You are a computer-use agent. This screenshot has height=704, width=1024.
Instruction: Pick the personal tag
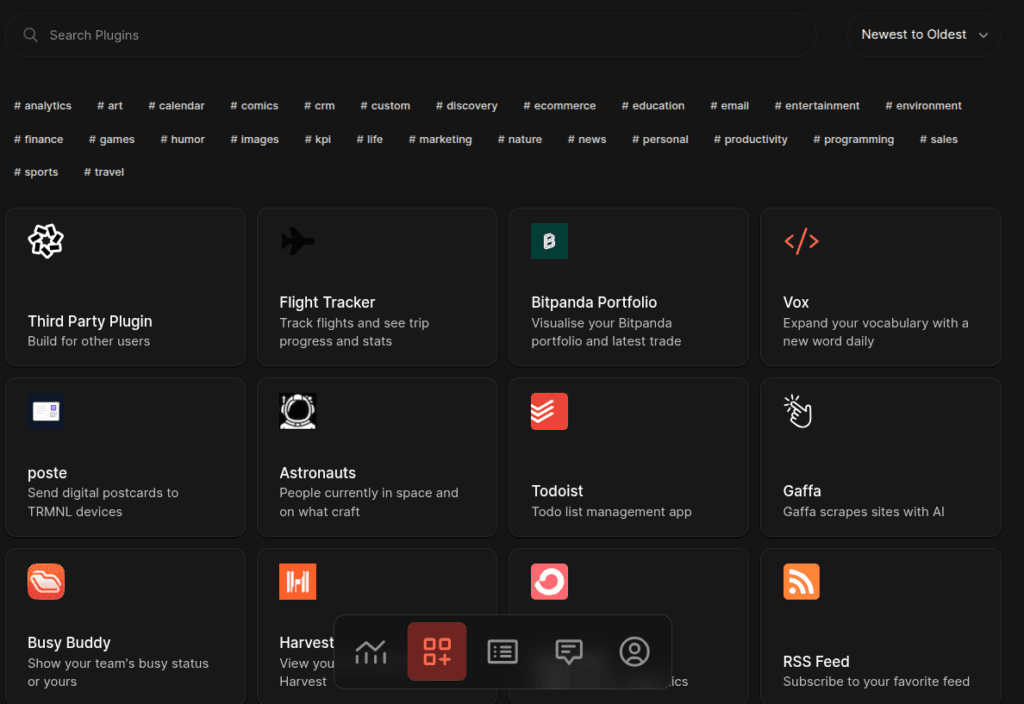pos(660,139)
